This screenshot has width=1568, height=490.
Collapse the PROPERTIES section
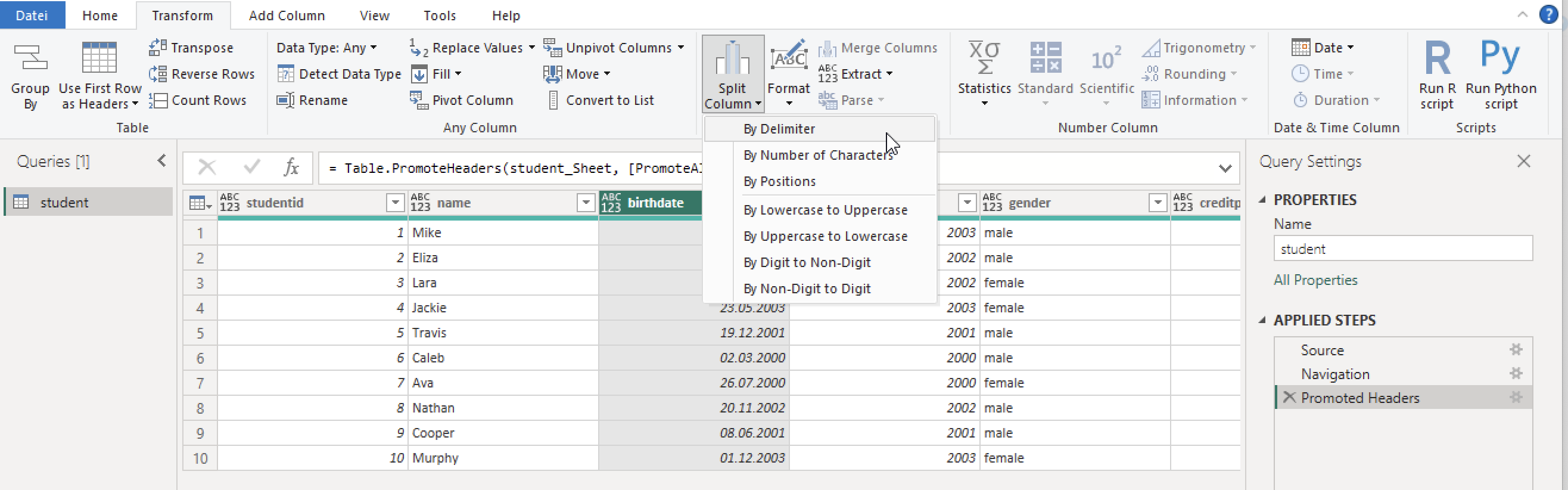point(1262,200)
